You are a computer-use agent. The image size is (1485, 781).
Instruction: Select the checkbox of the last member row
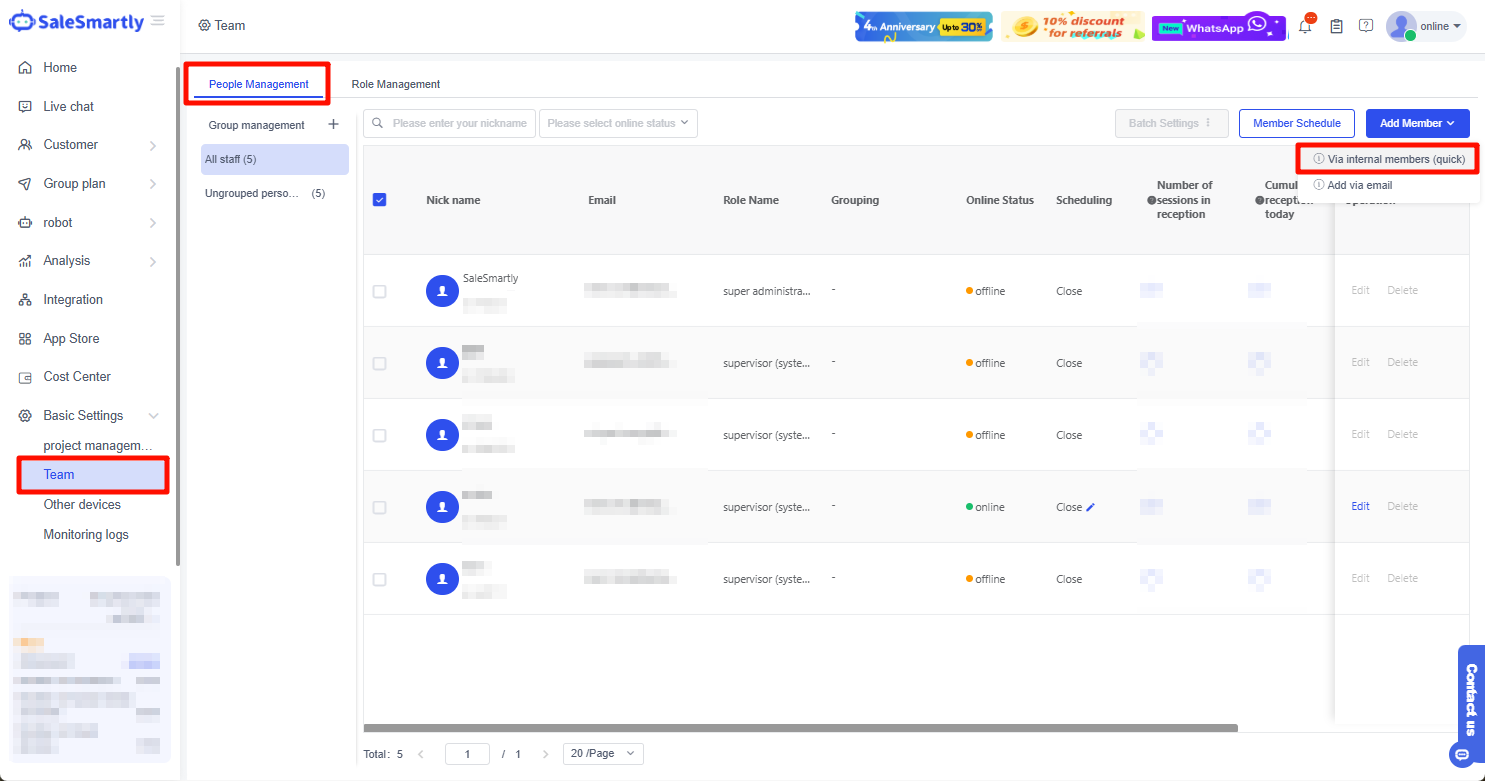tap(379, 580)
